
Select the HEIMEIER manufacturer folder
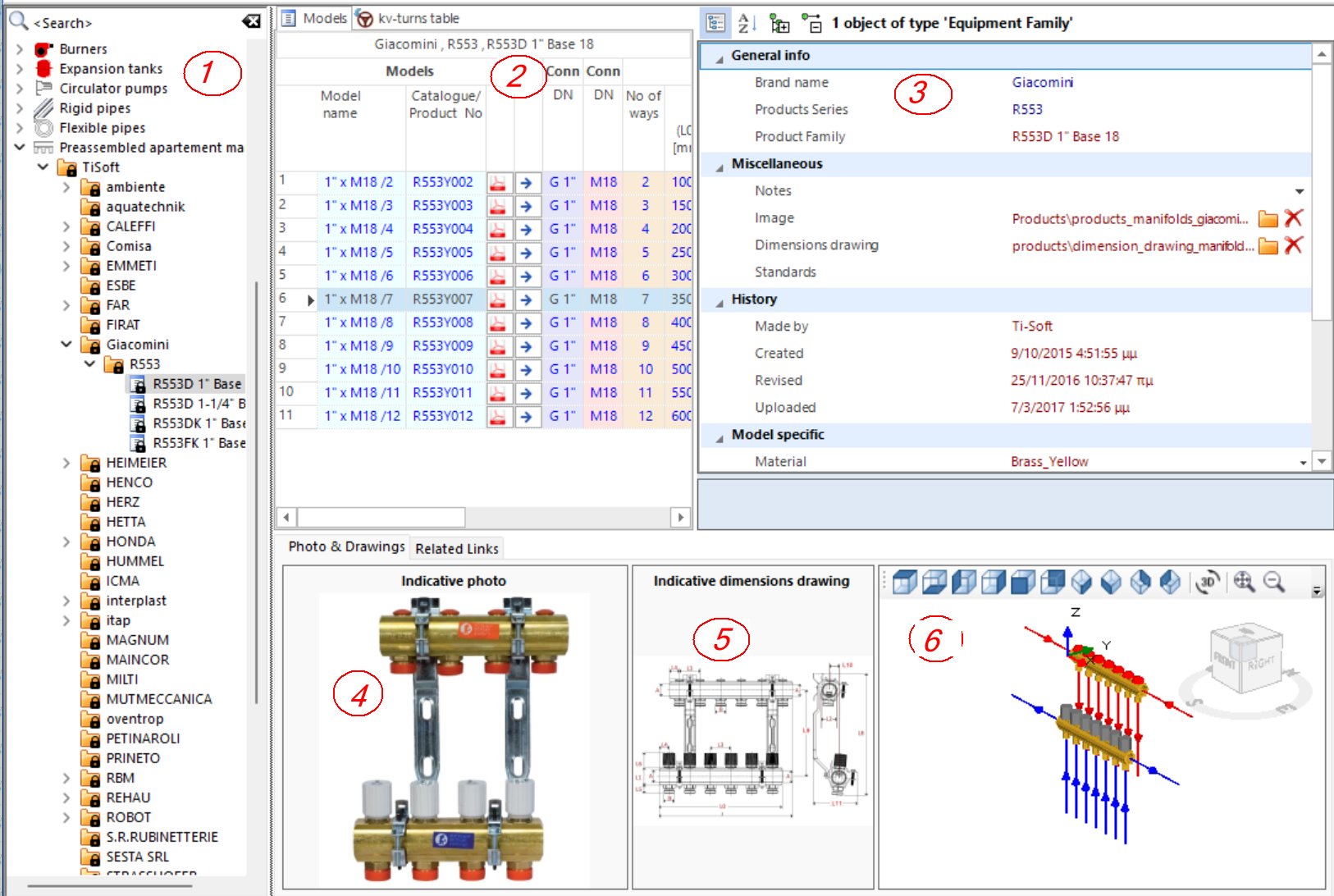click(136, 463)
